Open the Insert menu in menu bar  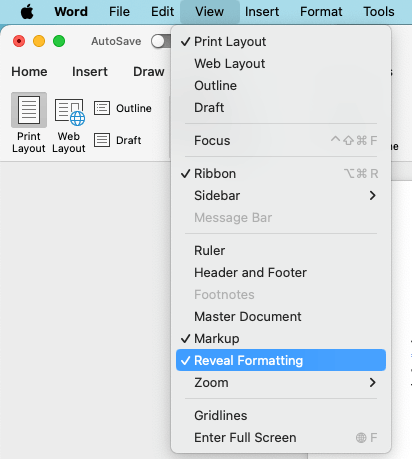tap(262, 12)
